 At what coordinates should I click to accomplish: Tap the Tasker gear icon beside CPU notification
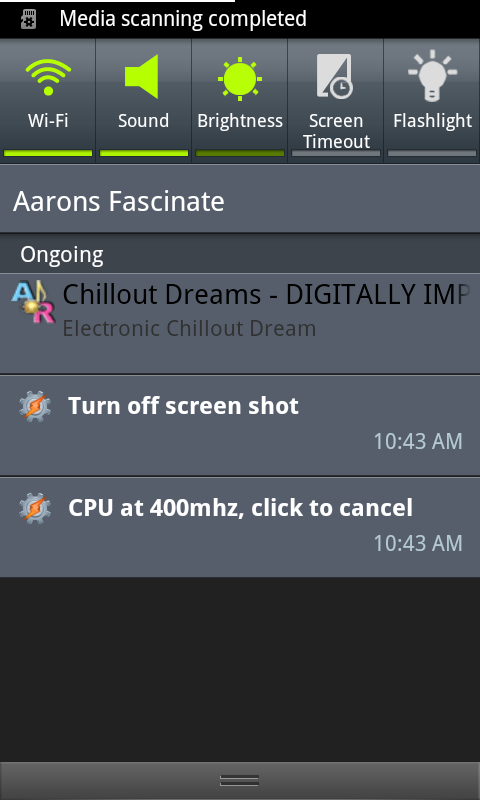[x=35, y=508]
